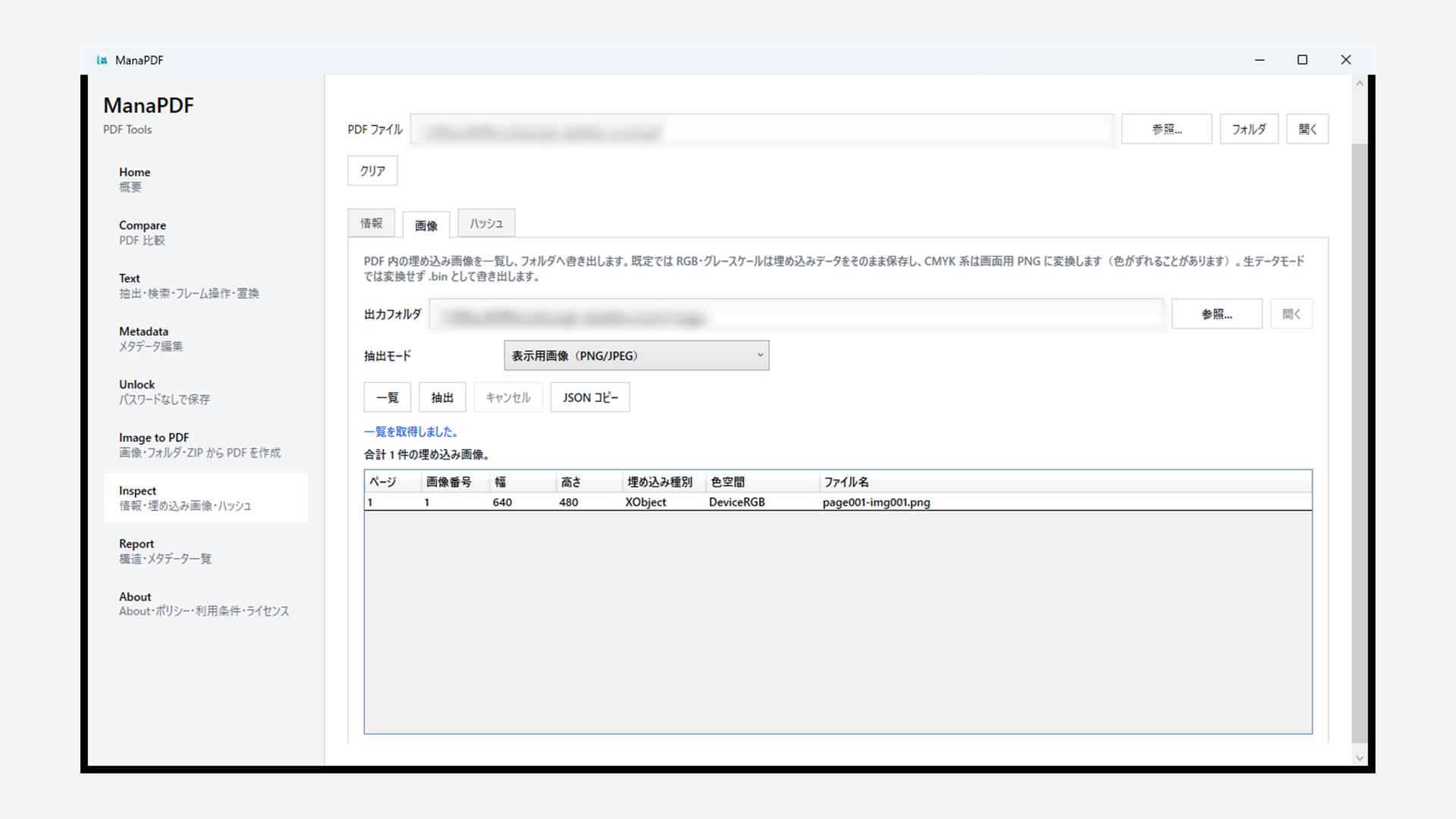Click the vertical scrollbar up arrow
This screenshot has height=819, width=1456.
[x=1360, y=83]
